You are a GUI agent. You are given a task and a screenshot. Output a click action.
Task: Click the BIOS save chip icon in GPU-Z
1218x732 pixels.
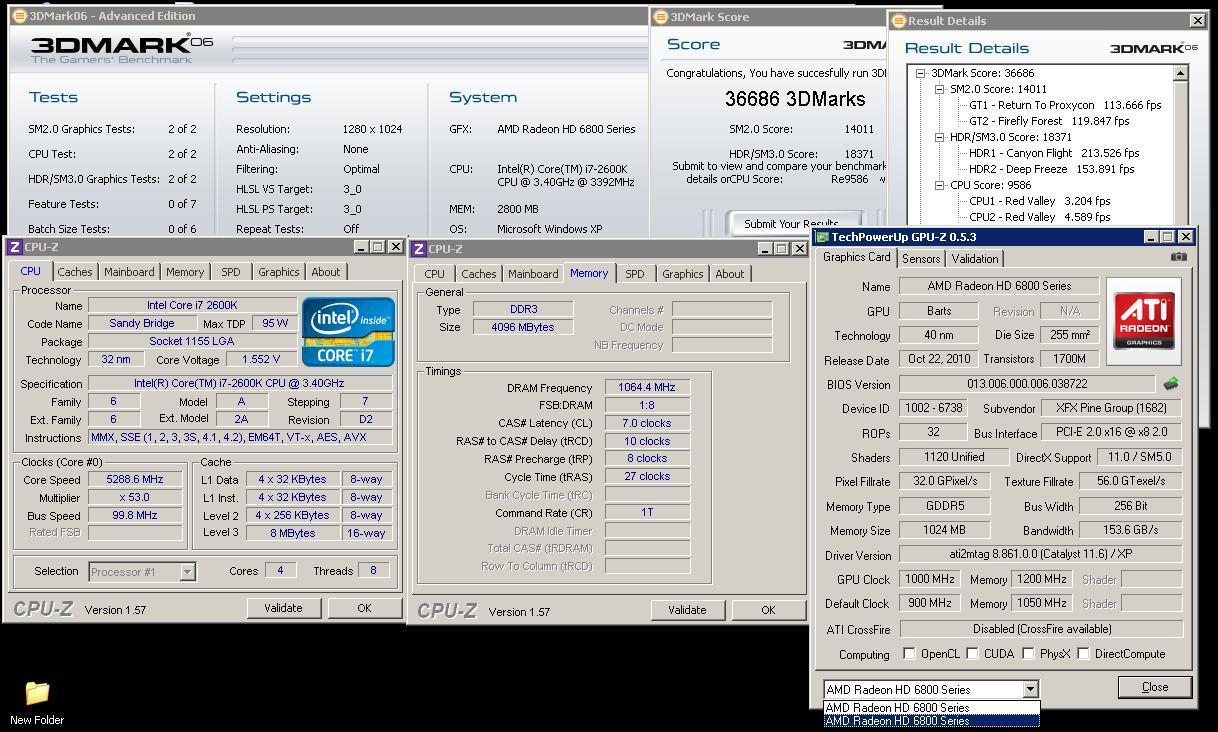(1171, 384)
